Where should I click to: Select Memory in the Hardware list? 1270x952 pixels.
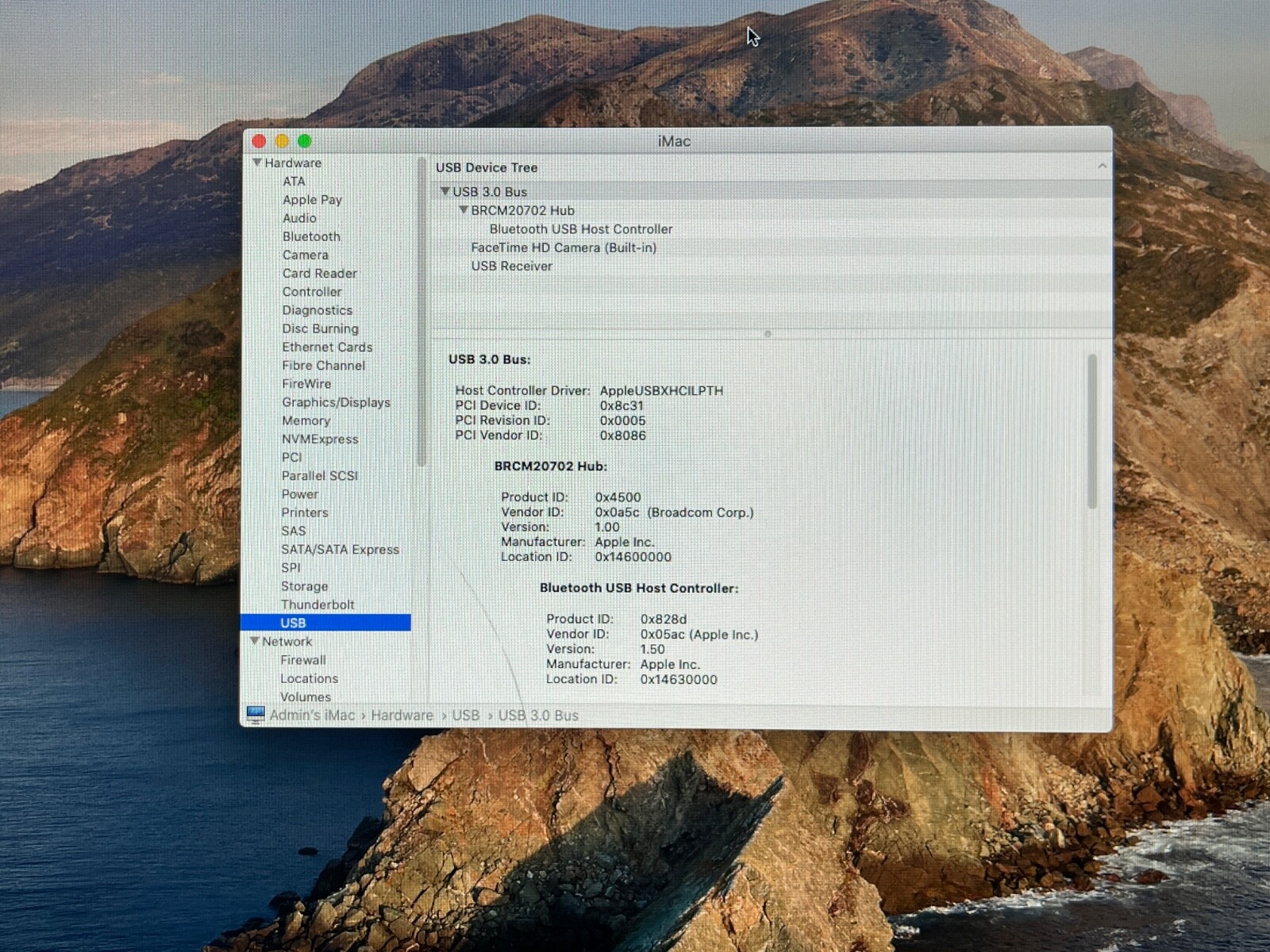click(306, 420)
